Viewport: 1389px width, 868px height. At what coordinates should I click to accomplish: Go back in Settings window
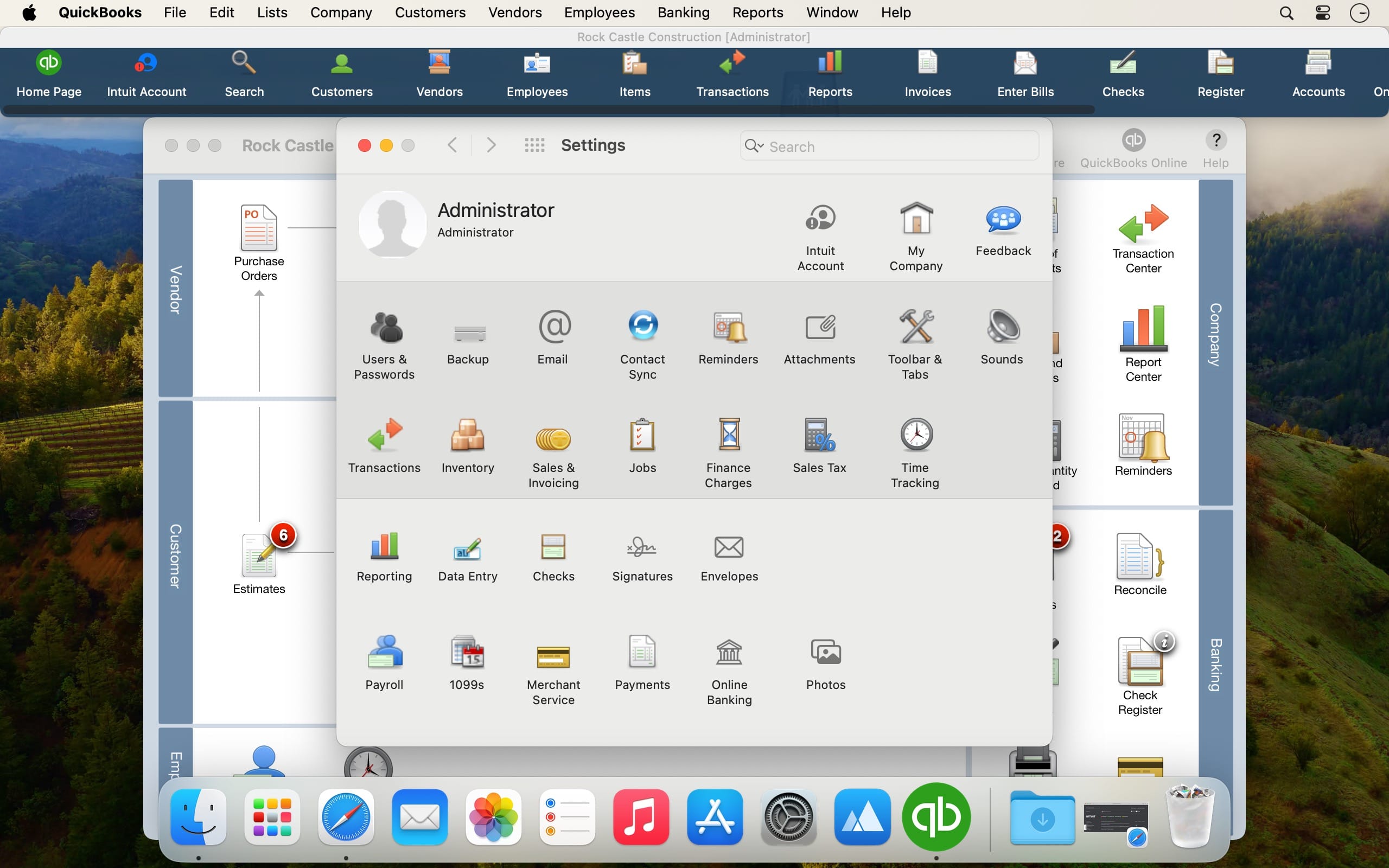(453, 145)
